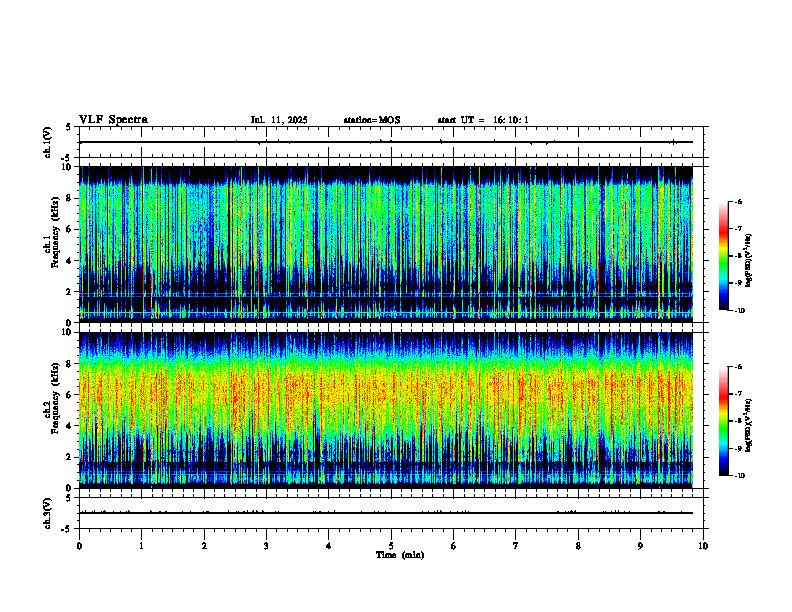Click the "Time (min)" axis title
This screenshot has width=792, height=612.
click(400, 555)
